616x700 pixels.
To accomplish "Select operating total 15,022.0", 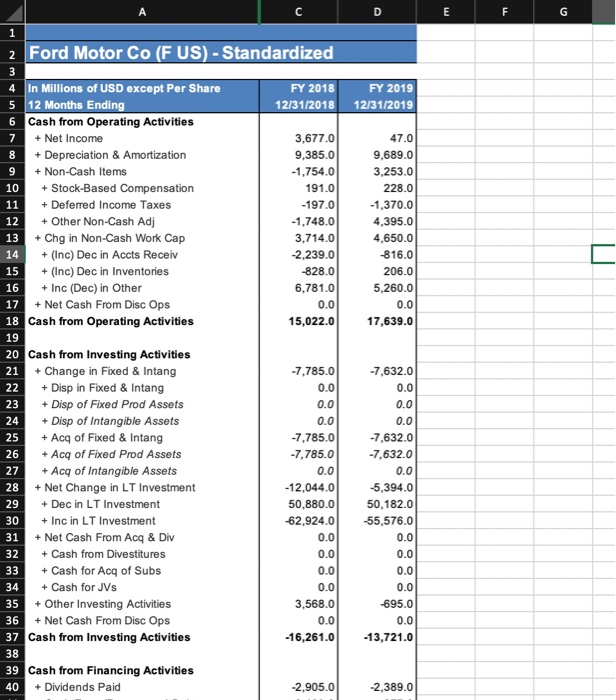I will tap(299, 321).
